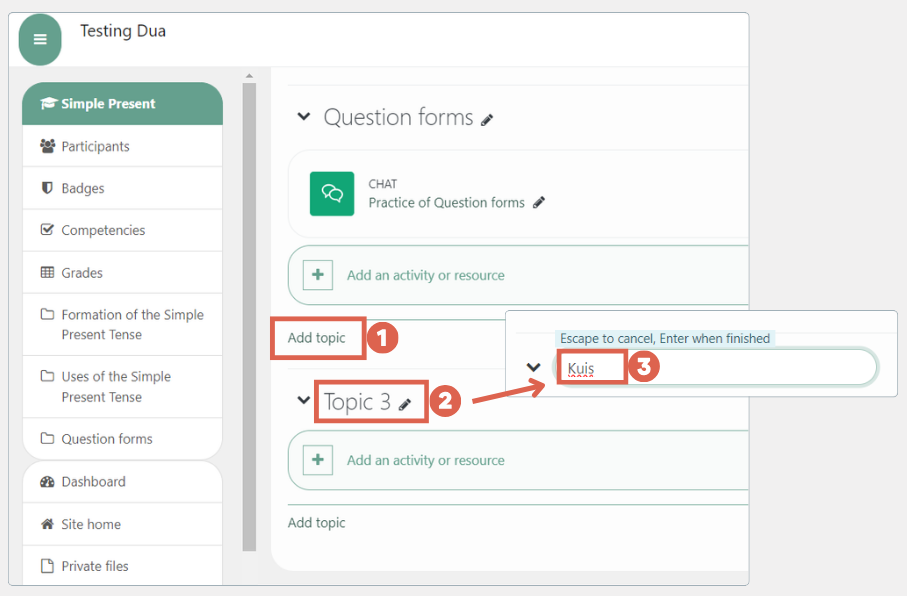Click the sidebar scrollbar up arrow
The image size is (907, 596).
249,76
